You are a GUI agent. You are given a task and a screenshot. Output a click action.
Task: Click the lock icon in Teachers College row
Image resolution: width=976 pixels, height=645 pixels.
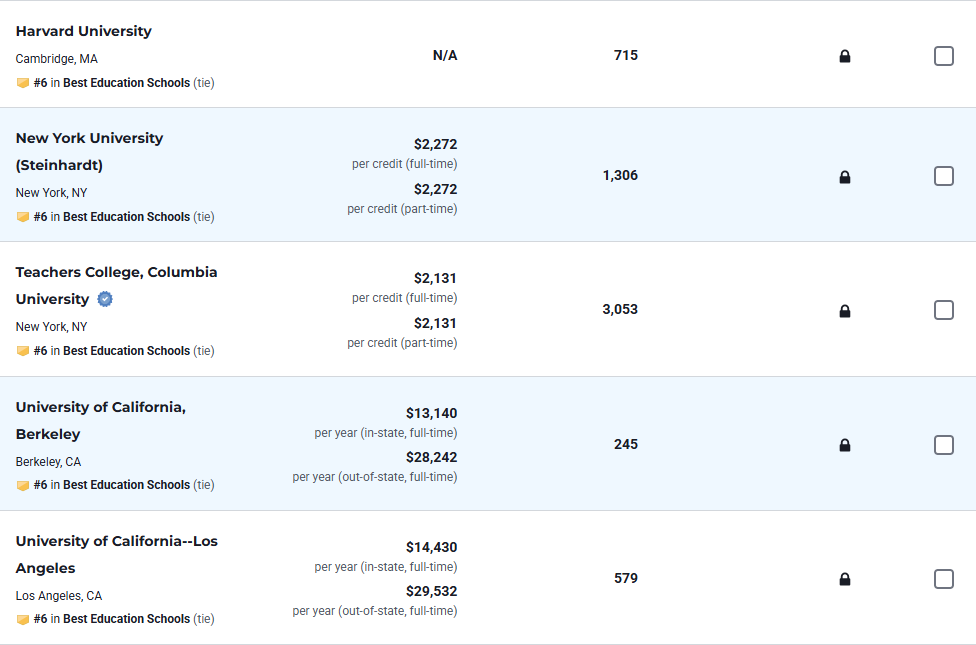[845, 311]
